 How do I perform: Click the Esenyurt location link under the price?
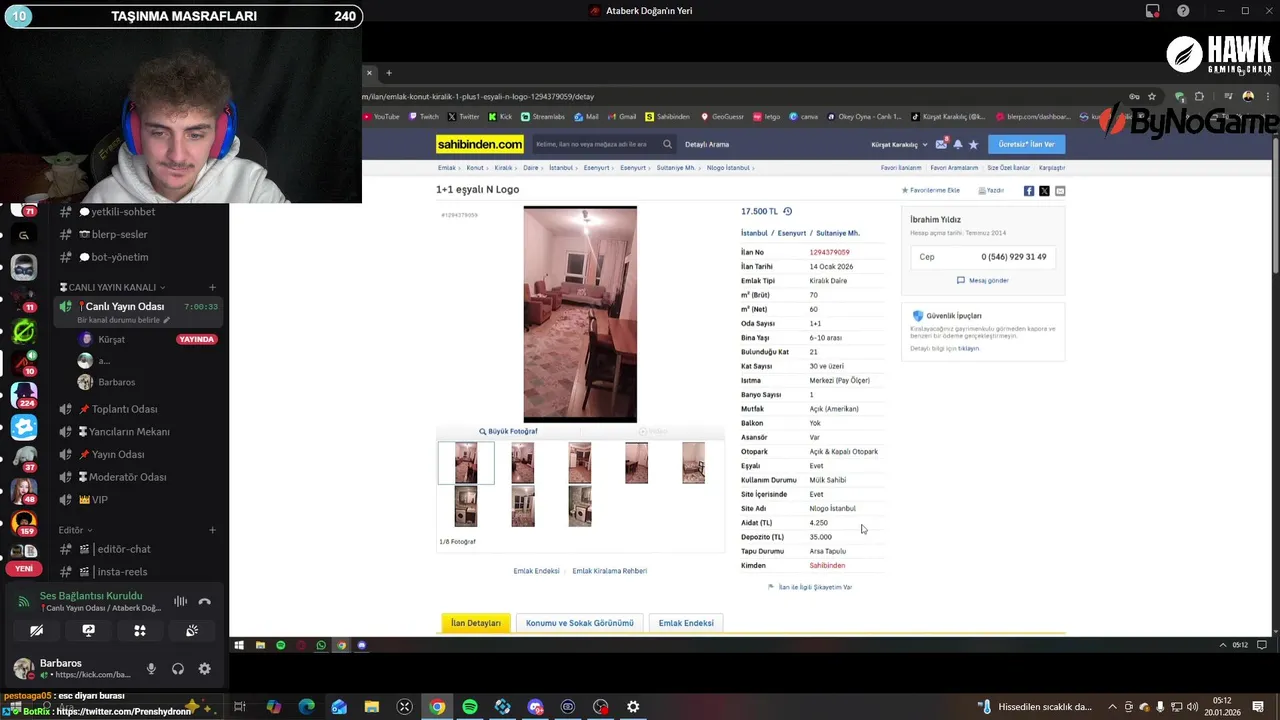coord(792,233)
